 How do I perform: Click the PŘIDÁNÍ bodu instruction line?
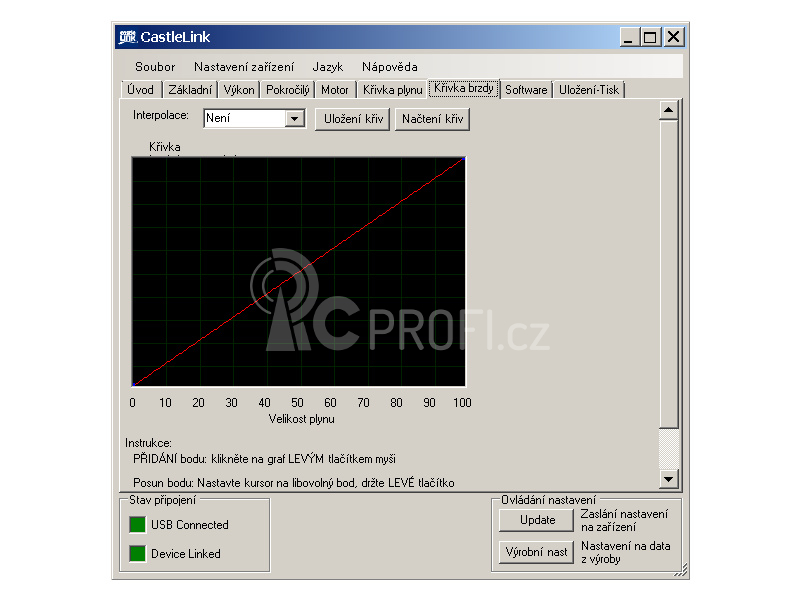[x=264, y=459]
